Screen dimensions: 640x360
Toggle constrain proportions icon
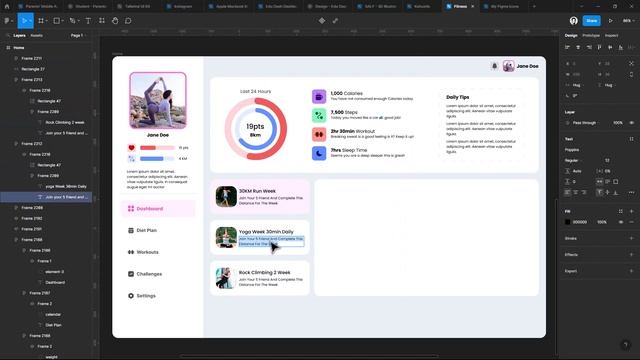coord(631,74)
